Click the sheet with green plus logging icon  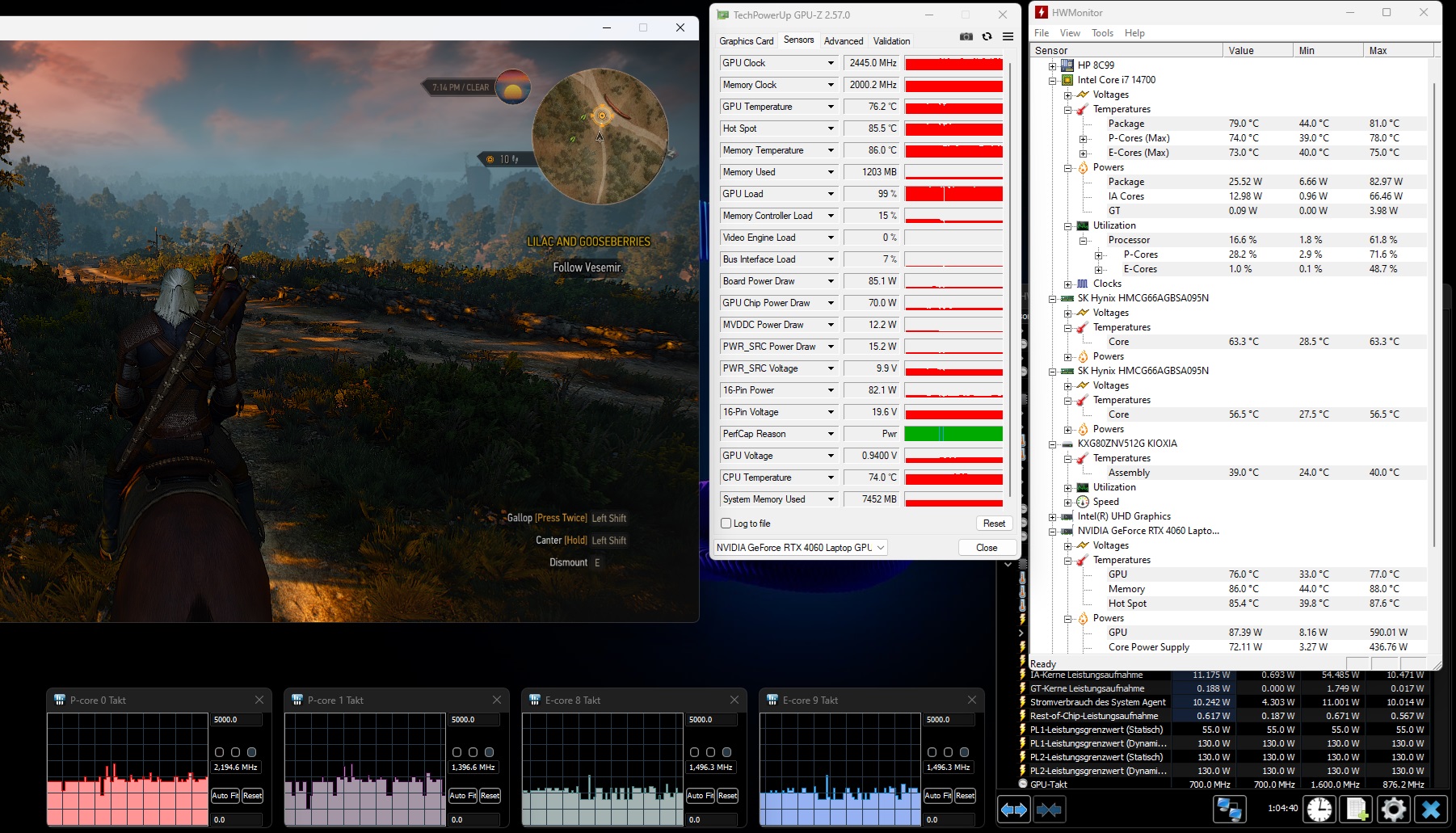[x=1357, y=809]
